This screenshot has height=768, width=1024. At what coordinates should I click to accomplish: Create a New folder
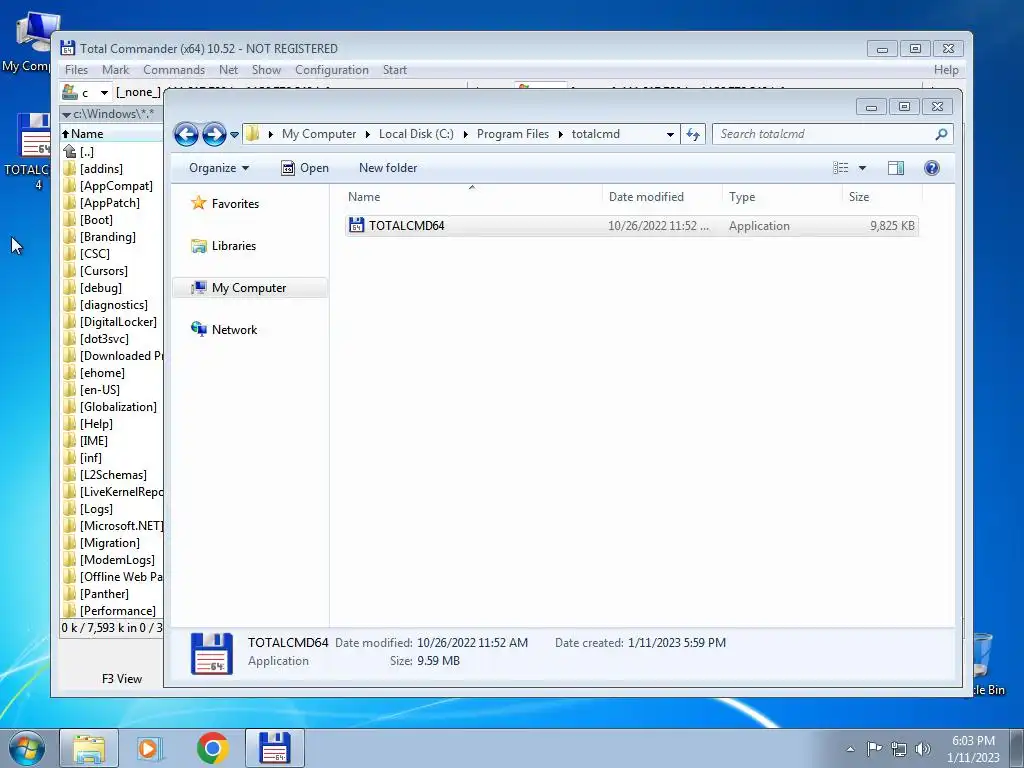(388, 168)
